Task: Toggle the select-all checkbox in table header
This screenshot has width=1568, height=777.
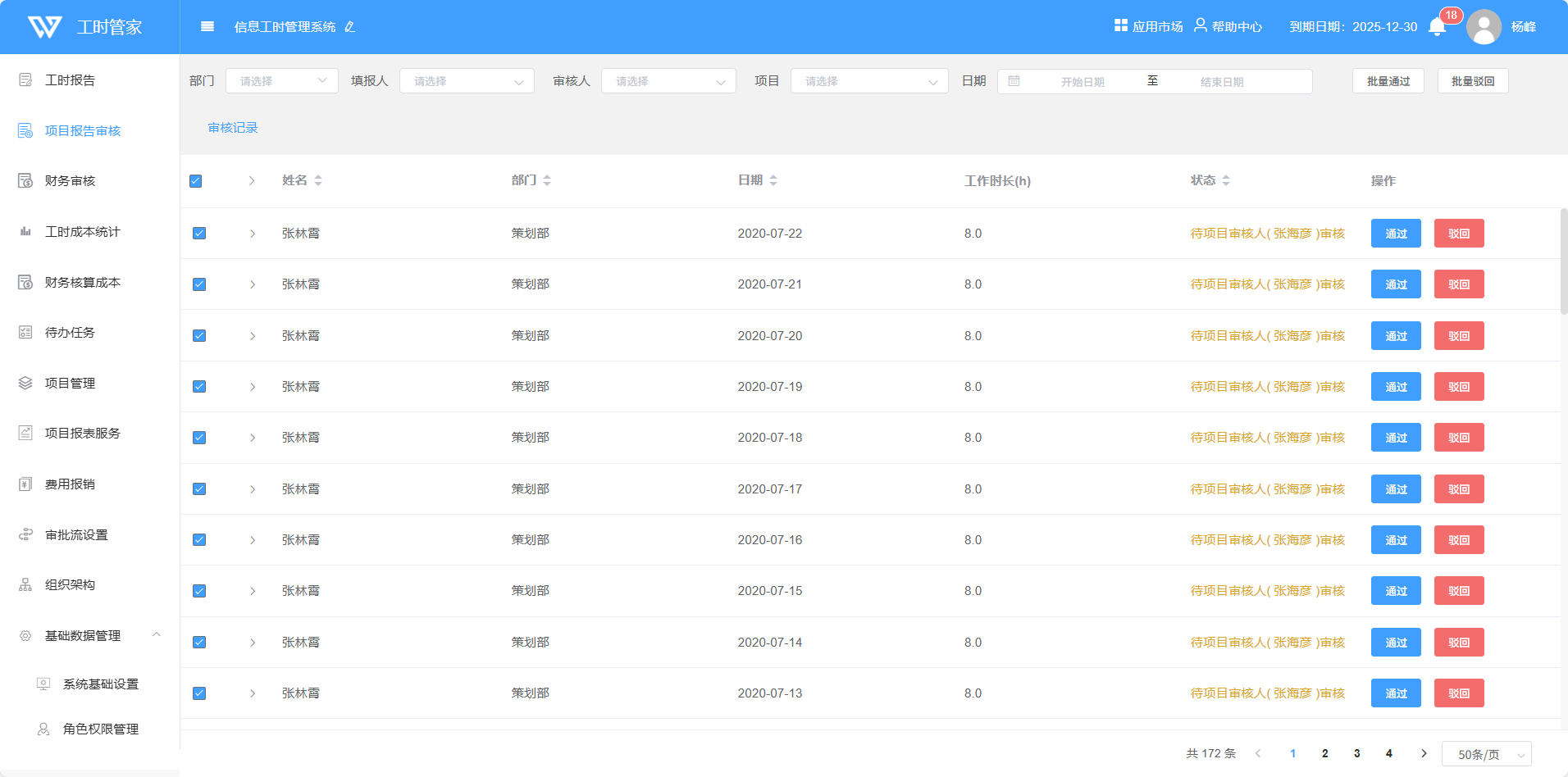Action: point(196,181)
